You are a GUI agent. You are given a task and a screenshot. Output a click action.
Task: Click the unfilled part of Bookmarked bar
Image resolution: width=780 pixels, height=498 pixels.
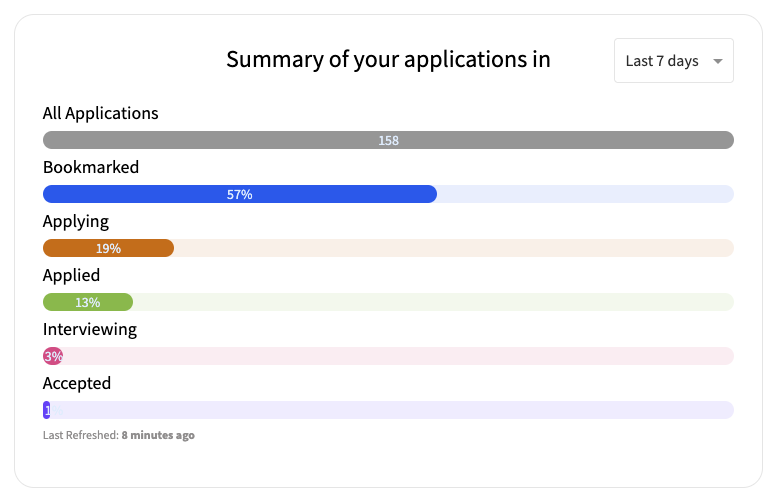point(585,194)
